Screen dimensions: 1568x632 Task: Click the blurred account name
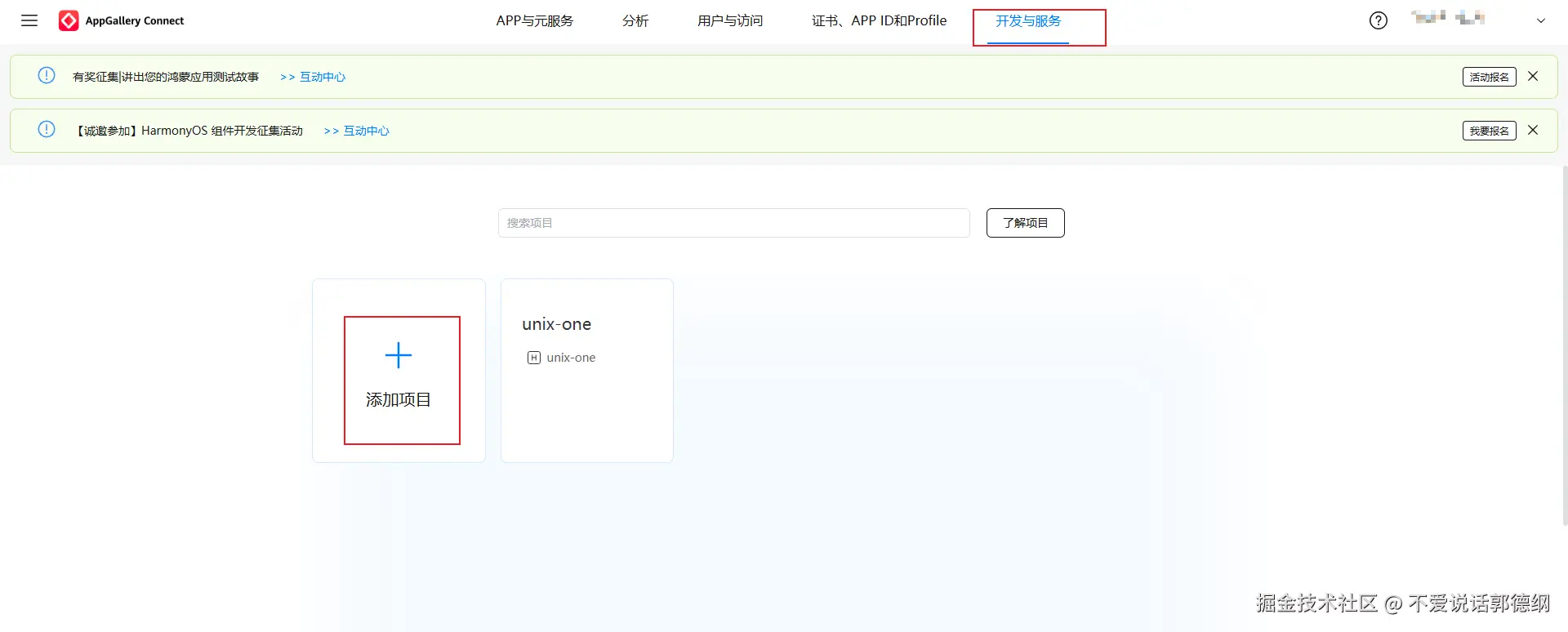[x=1448, y=18]
